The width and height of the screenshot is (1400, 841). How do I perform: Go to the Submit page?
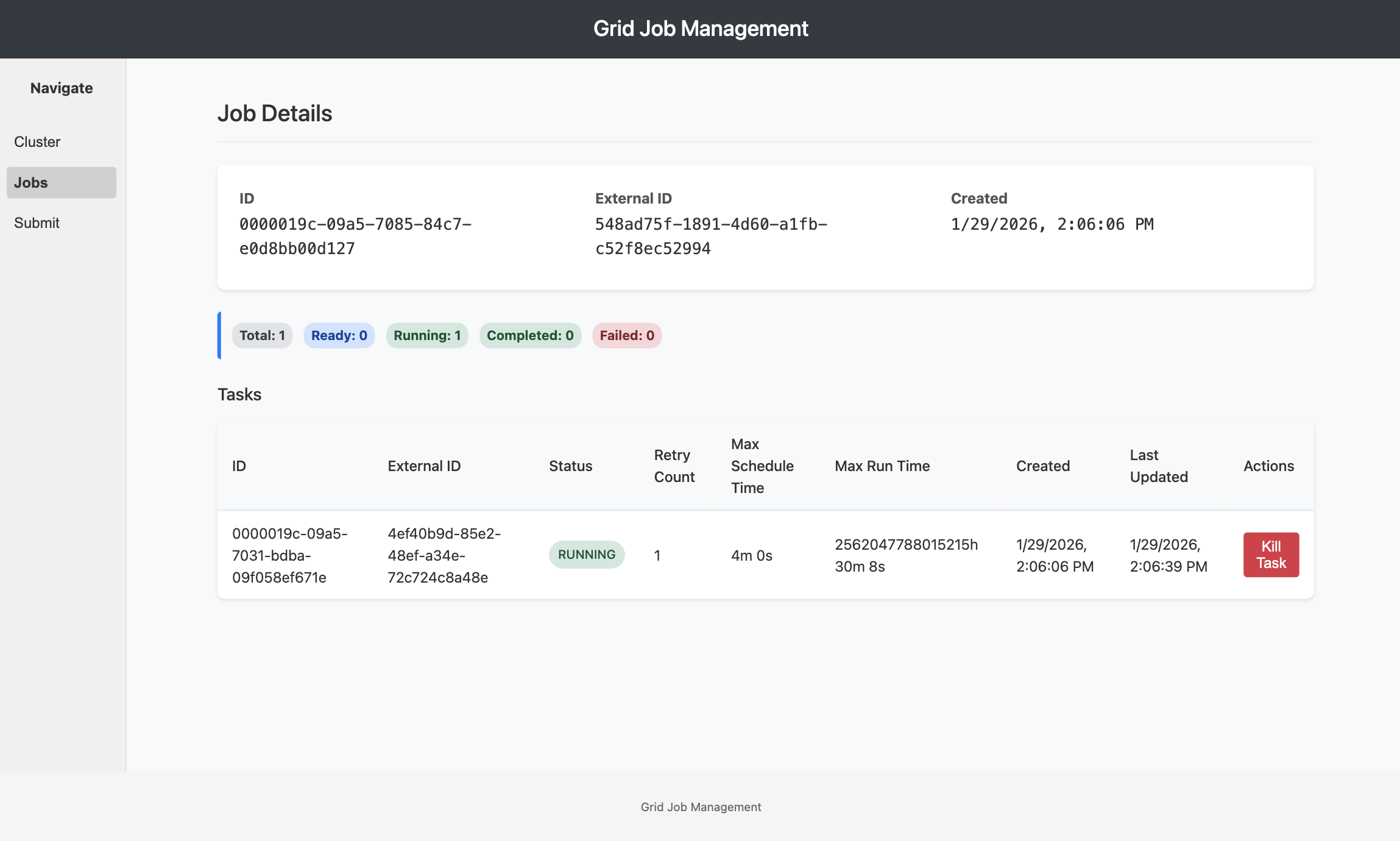37,223
